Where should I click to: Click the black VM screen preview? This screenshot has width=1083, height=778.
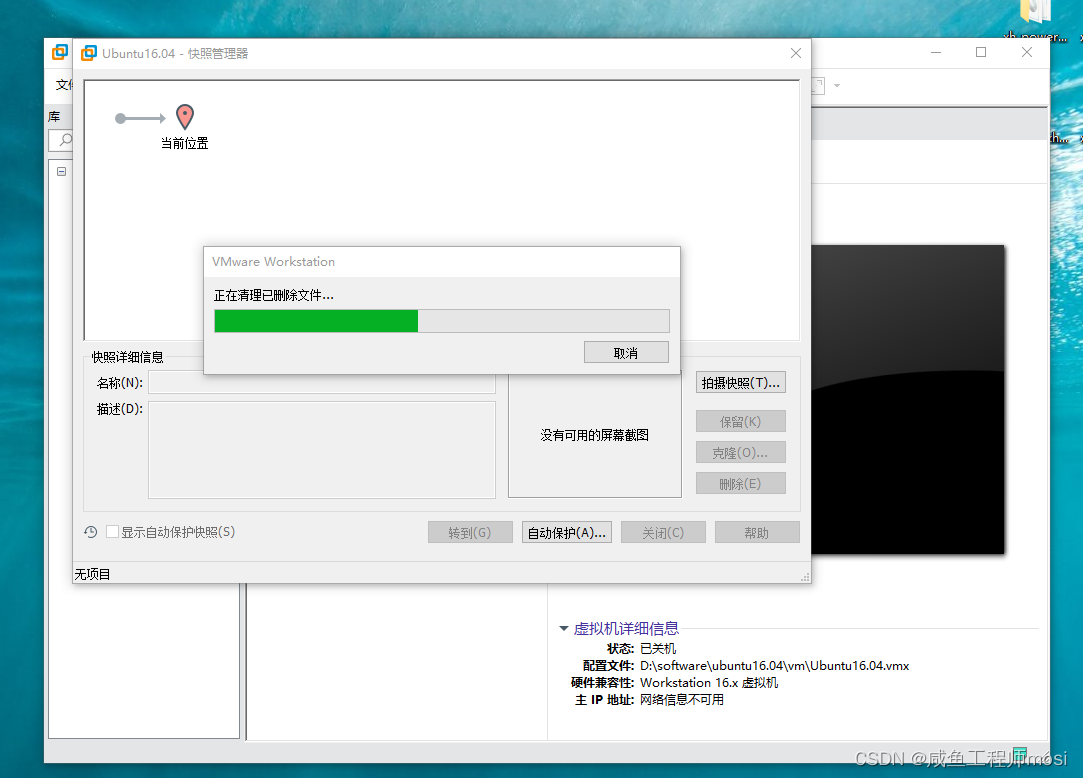click(x=908, y=399)
